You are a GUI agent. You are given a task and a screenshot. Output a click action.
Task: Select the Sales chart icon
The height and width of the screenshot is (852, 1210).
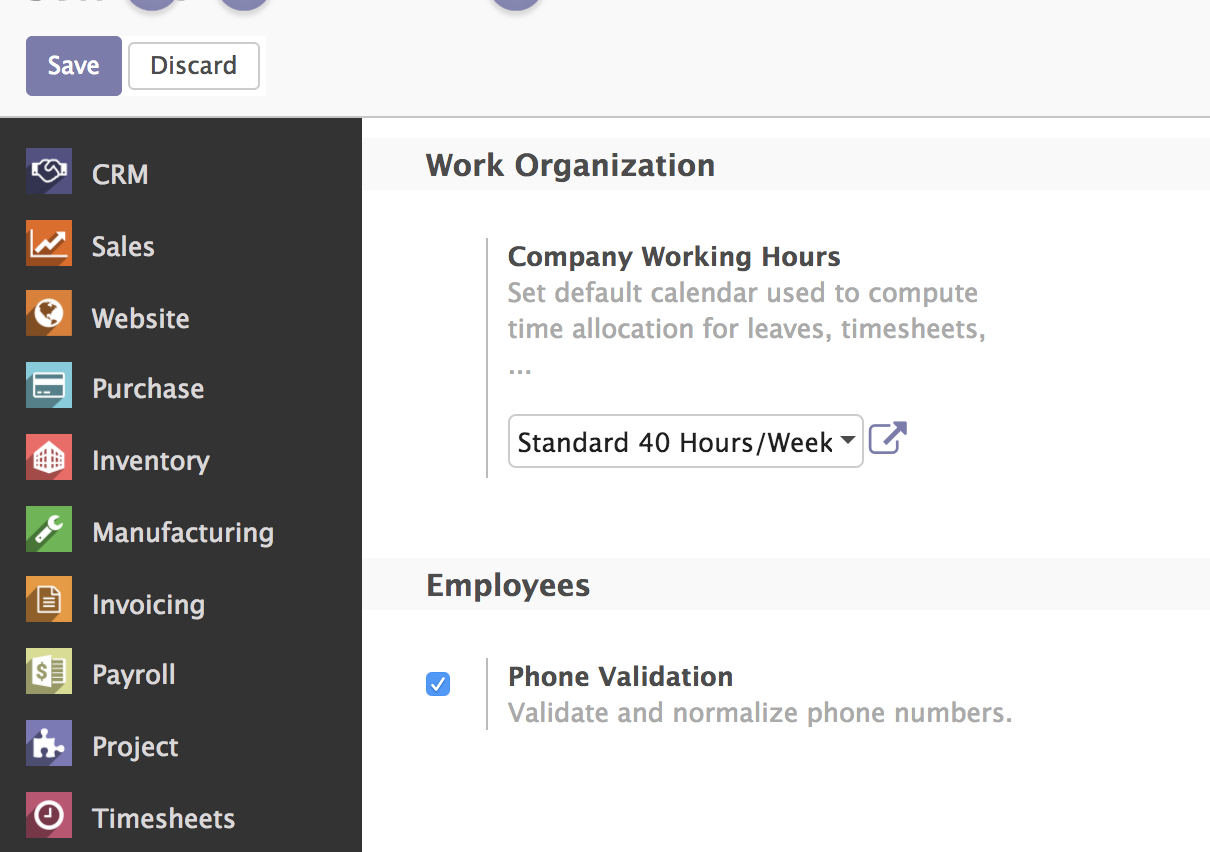pyautogui.click(x=49, y=244)
